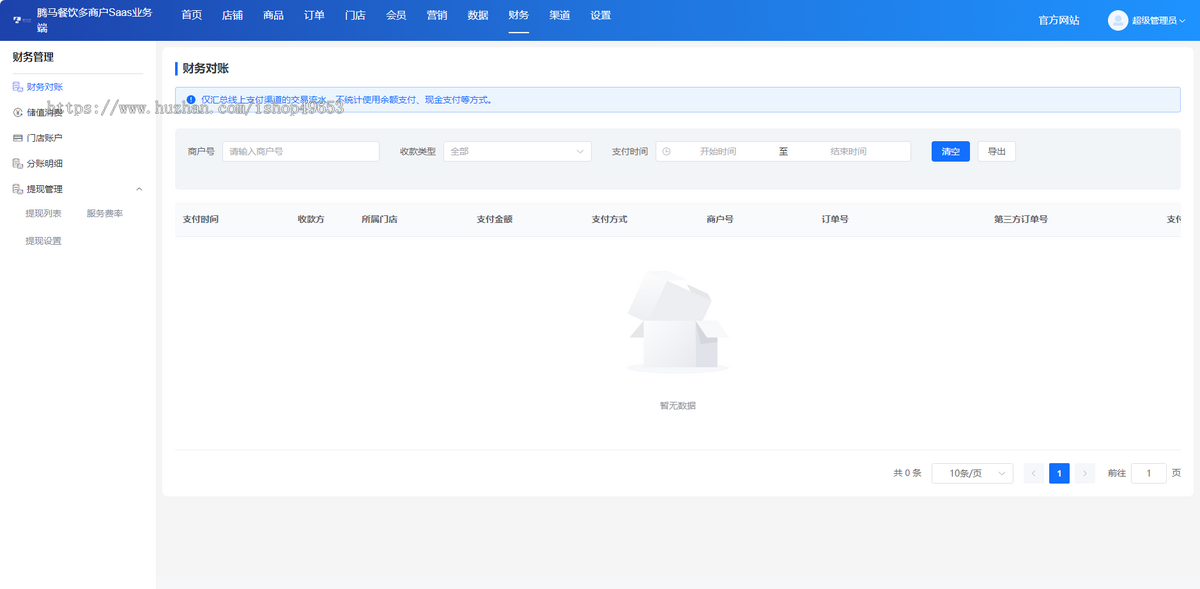The image size is (1200, 589).
Task: Open the 收款类型 dropdown
Action: coord(517,151)
